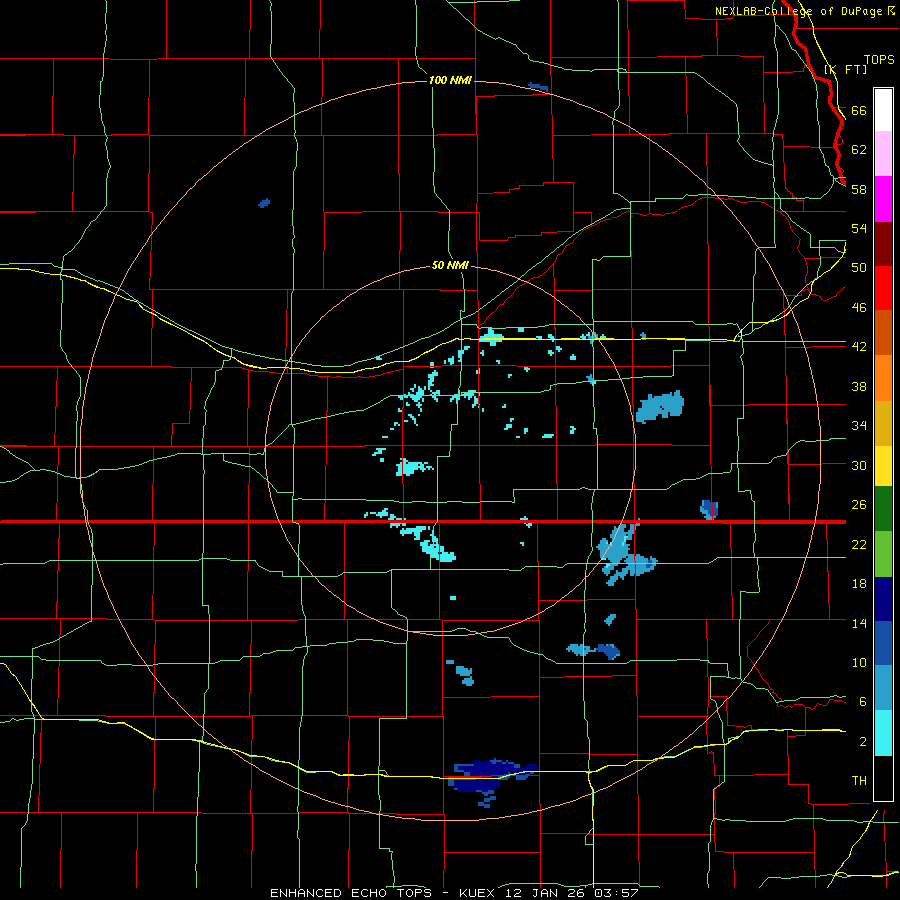Click the small blue echo beside the 100 NMI label
Viewport: 900px width, 900px height.
pyautogui.click(x=538, y=87)
